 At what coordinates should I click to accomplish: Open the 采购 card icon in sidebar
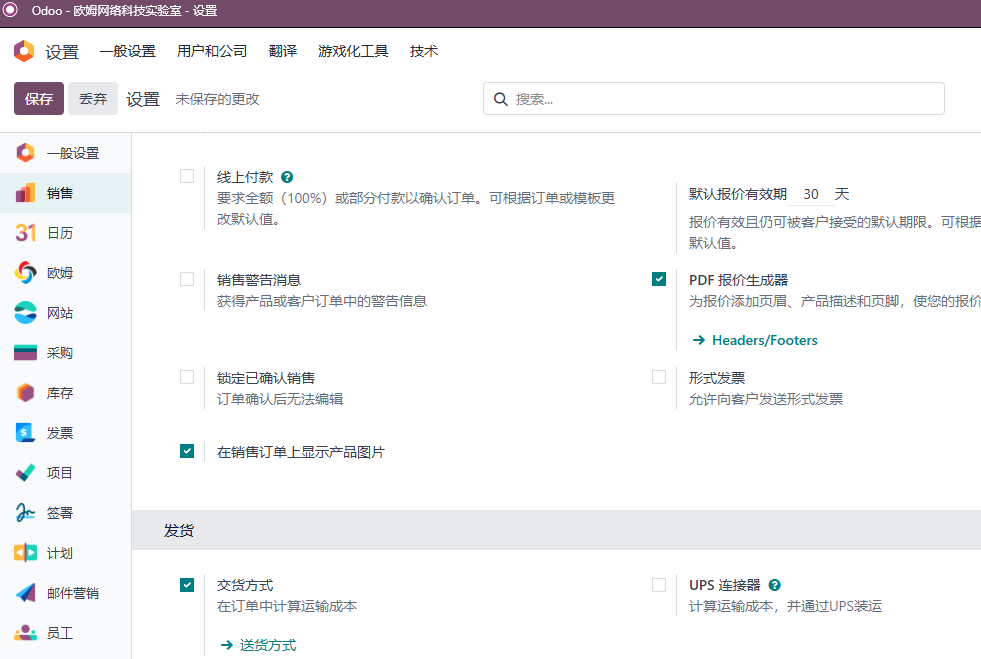click(25, 353)
